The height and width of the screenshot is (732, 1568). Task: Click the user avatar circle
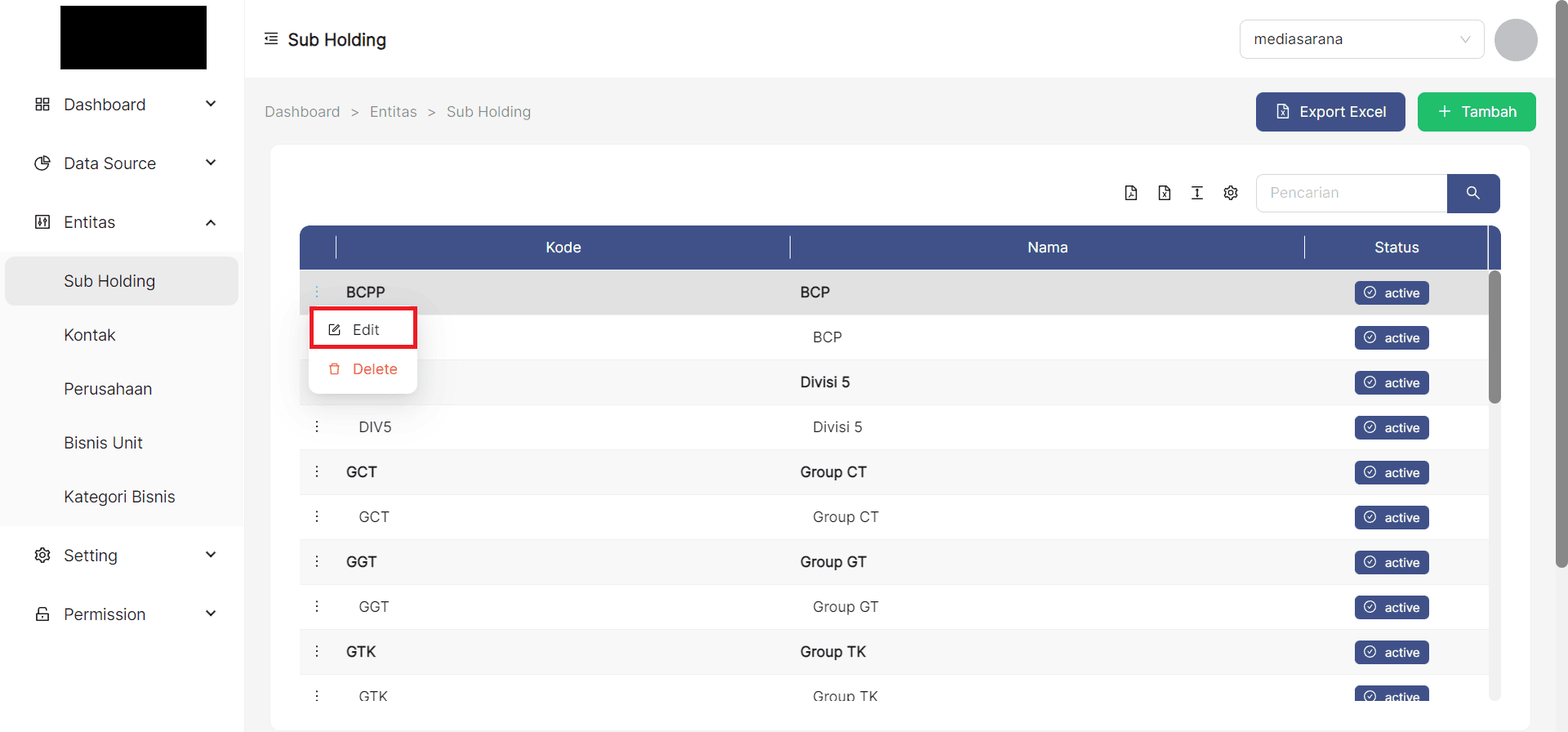coord(1516,40)
